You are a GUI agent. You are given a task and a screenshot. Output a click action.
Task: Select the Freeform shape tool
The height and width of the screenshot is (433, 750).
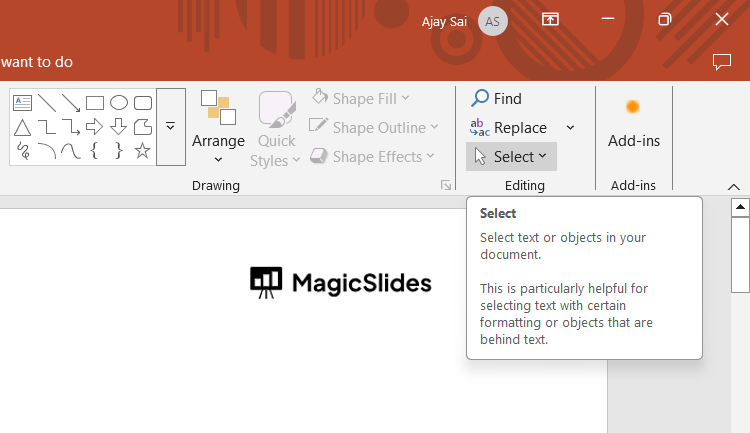143,127
